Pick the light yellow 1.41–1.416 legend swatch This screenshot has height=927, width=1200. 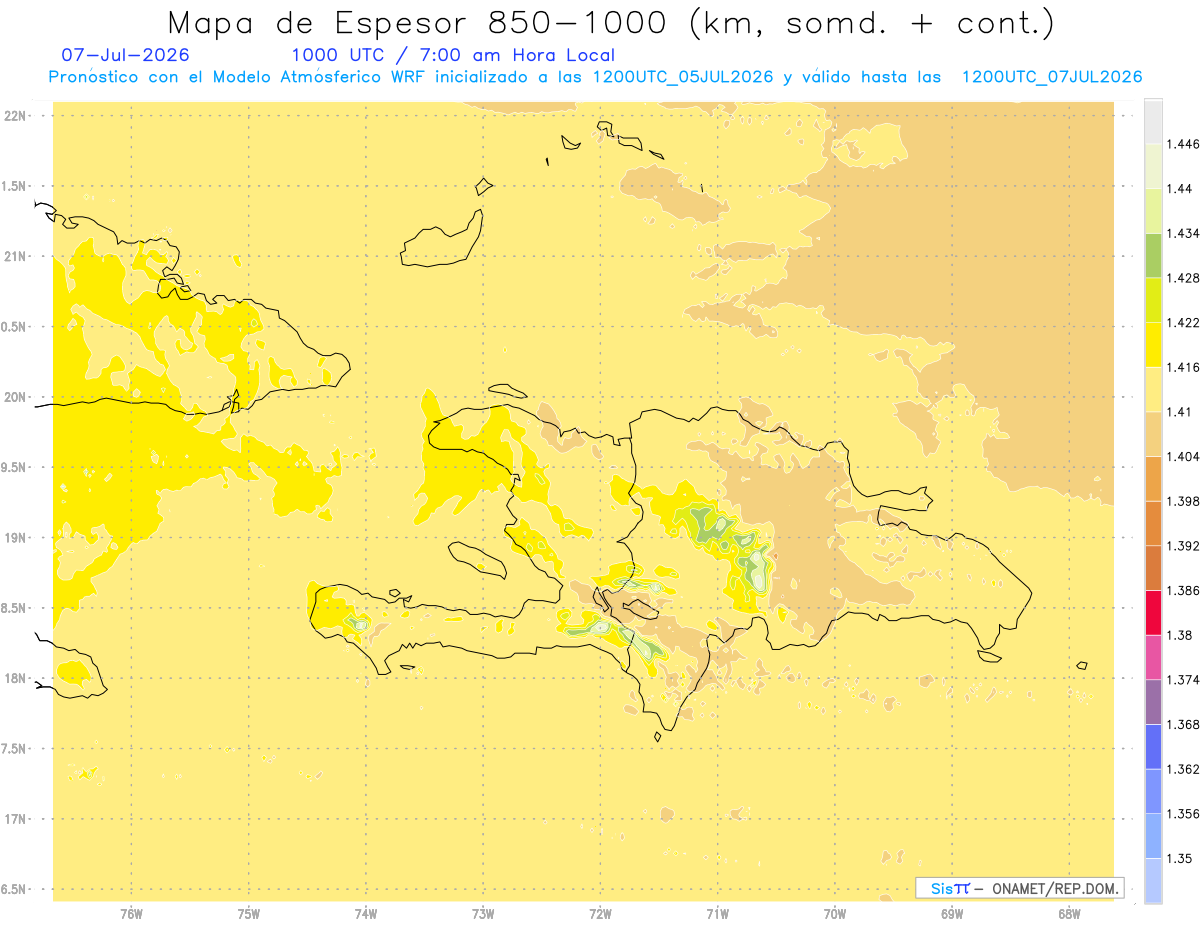point(1153,389)
